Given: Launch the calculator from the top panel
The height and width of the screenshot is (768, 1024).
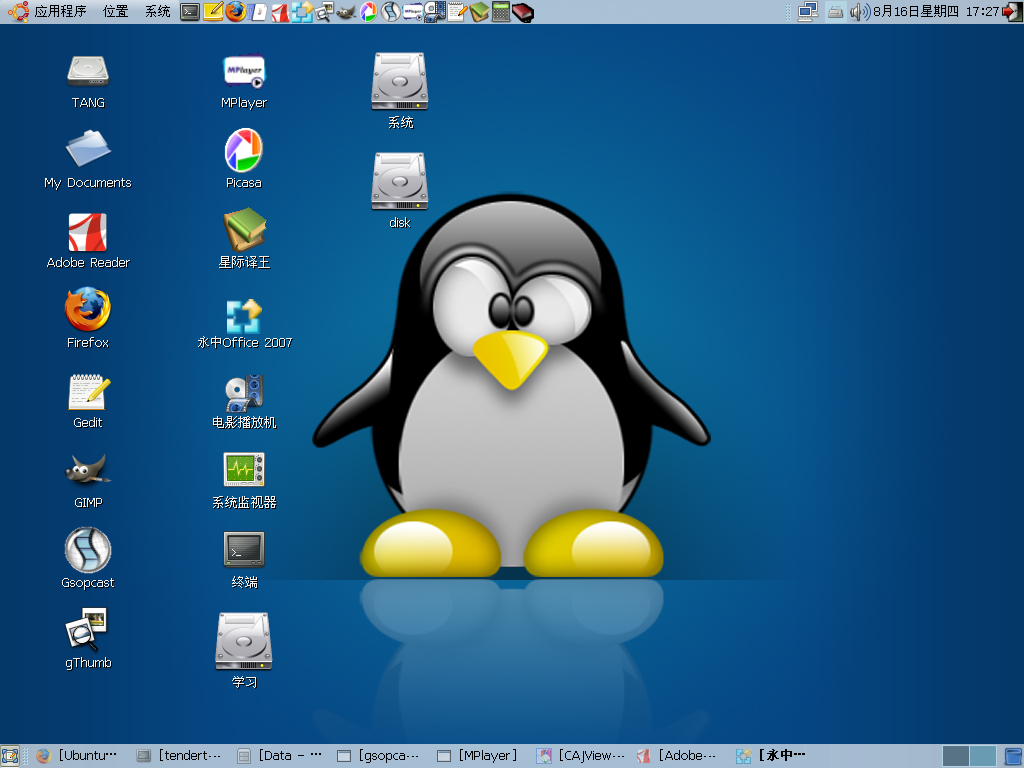Looking at the screenshot, I should pyautogui.click(x=501, y=12).
